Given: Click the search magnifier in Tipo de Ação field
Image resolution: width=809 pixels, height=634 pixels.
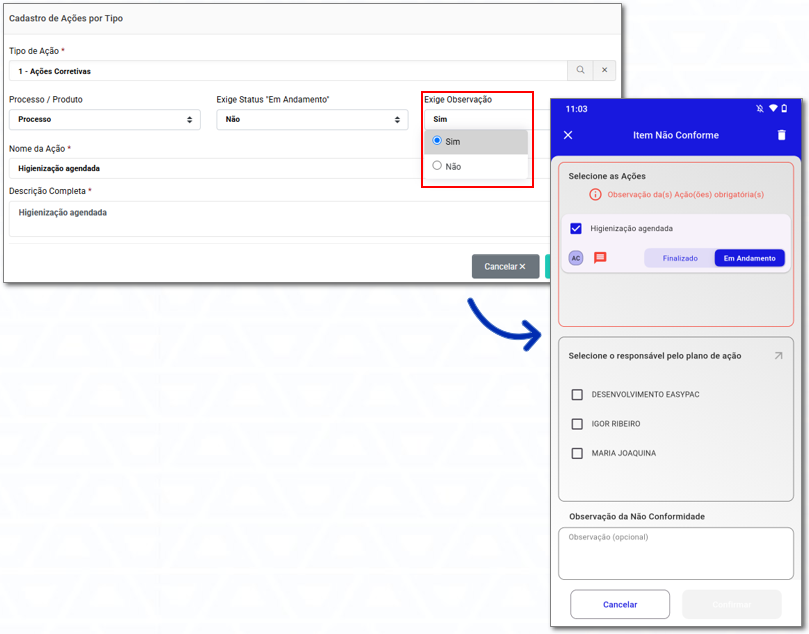Looking at the screenshot, I should point(580,70).
